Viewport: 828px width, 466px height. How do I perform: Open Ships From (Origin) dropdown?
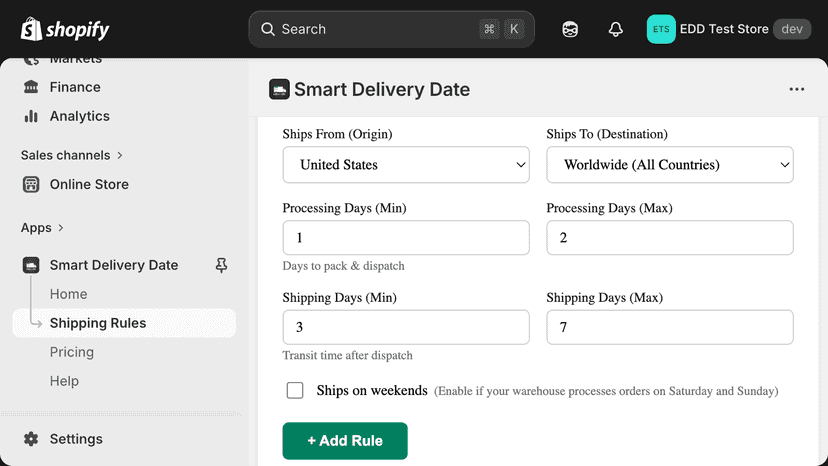click(x=406, y=165)
